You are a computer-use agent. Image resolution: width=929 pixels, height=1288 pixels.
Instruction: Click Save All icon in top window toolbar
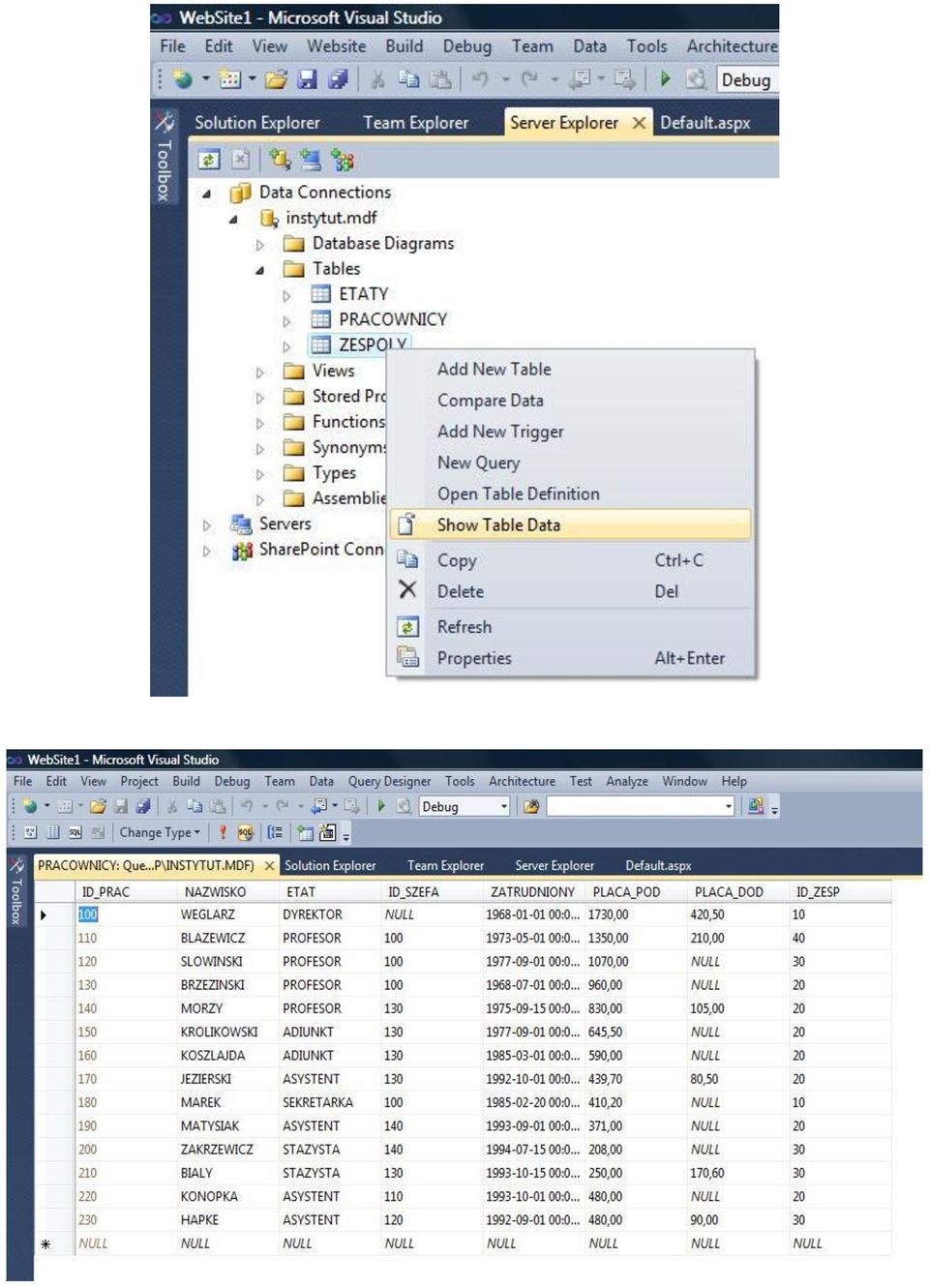[x=338, y=79]
